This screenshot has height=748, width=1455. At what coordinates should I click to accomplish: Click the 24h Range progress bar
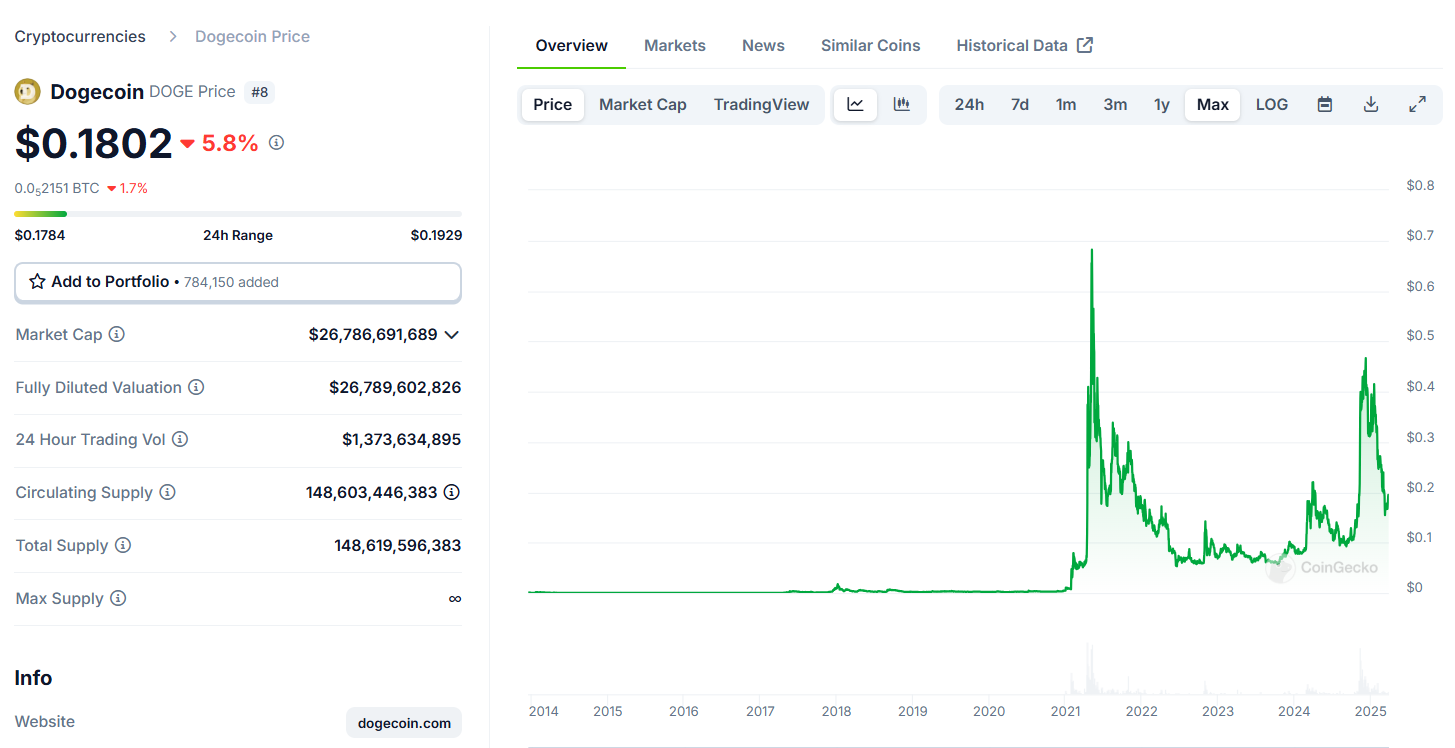(238, 213)
